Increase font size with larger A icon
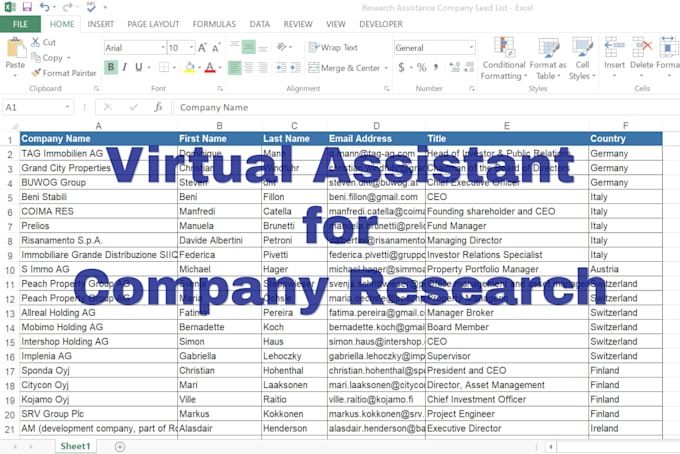This screenshot has width=680, height=454. coord(202,48)
